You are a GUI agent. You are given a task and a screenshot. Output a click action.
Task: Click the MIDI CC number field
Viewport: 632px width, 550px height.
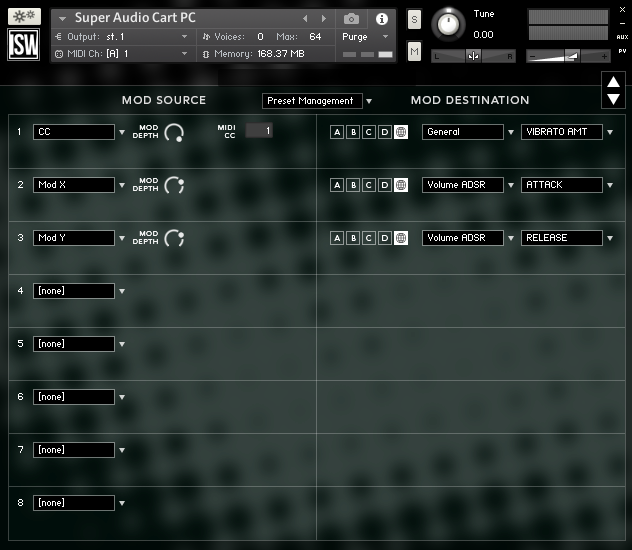[259, 131]
